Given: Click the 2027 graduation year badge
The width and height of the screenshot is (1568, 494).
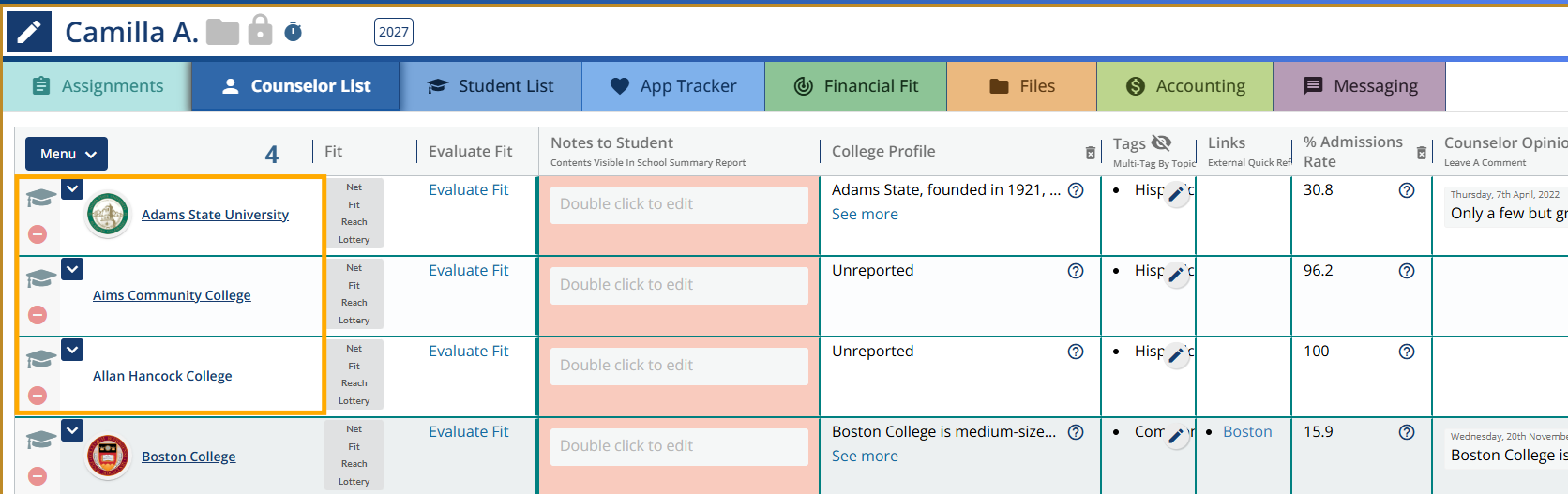Looking at the screenshot, I should pos(394,32).
